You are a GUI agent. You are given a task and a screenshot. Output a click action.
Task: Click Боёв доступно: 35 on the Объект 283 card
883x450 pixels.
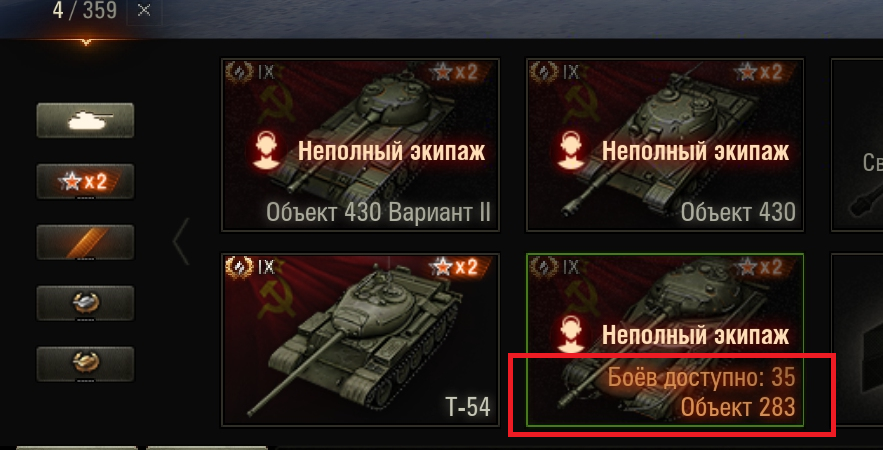pos(701,378)
